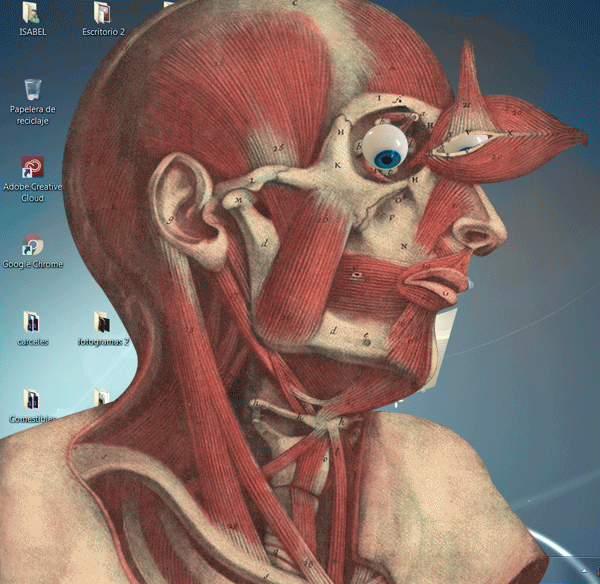This screenshot has width=600, height=584.
Task: Select the Adobe Creative Cloud shortcut
Action: (x=33, y=167)
